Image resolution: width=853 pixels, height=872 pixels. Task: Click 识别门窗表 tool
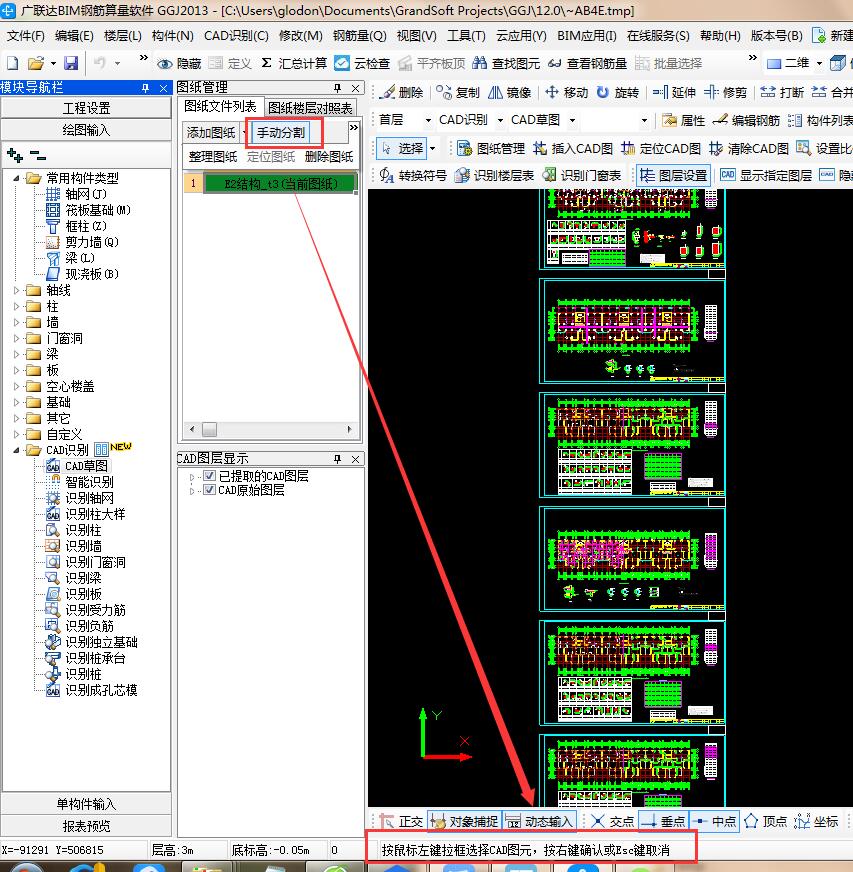[582, 175]
